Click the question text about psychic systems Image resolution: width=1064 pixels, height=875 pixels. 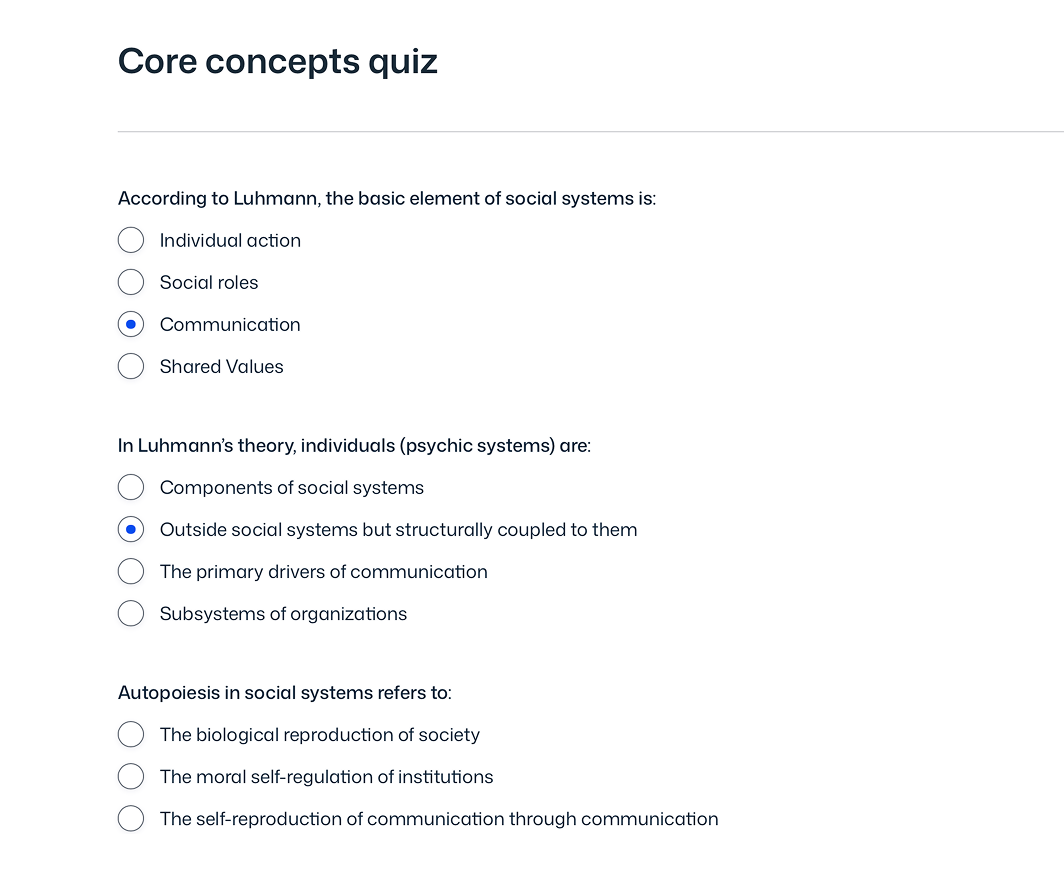click(x=354, y=445)
